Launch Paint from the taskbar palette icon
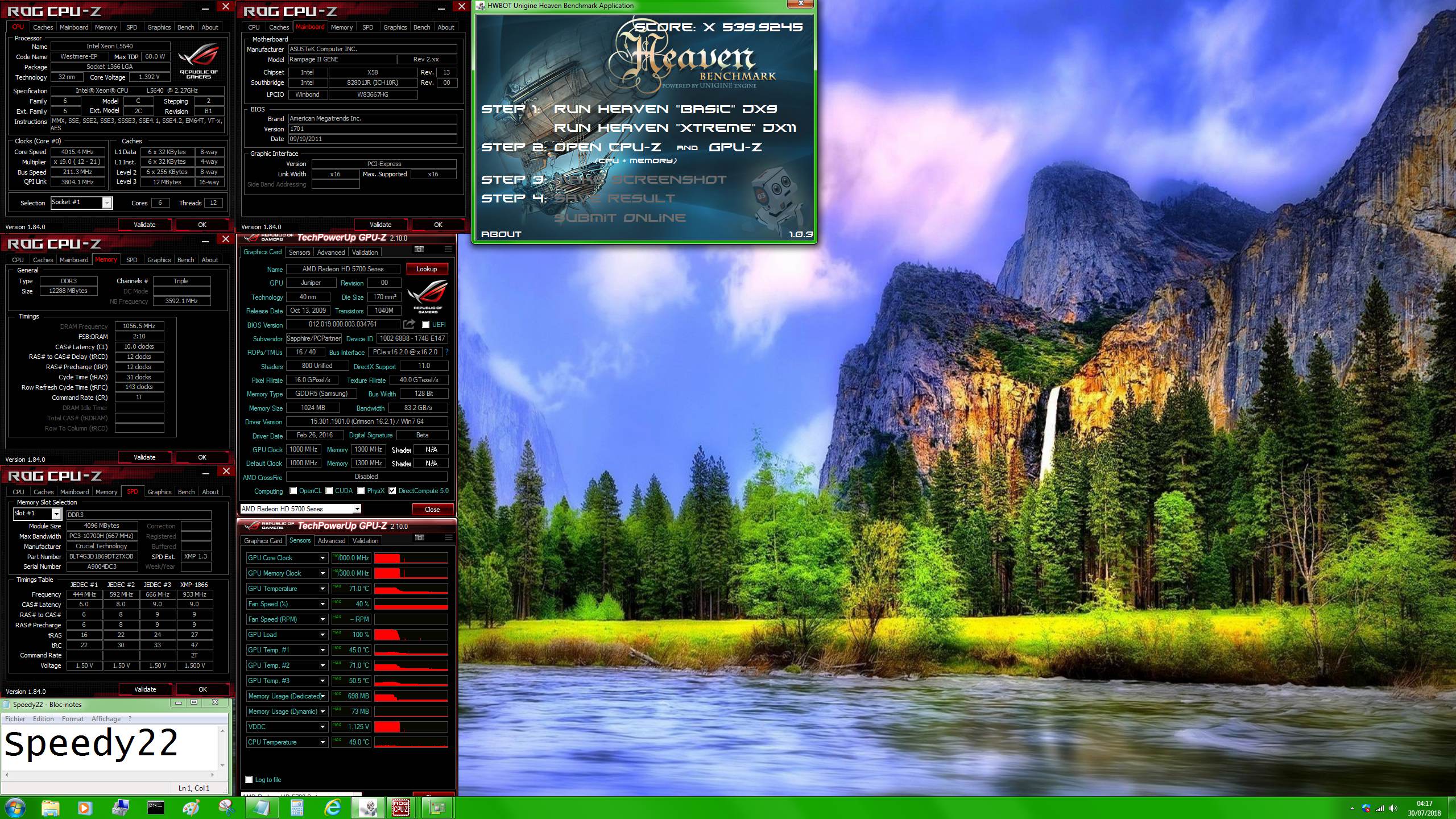 (x=191, y=807)
